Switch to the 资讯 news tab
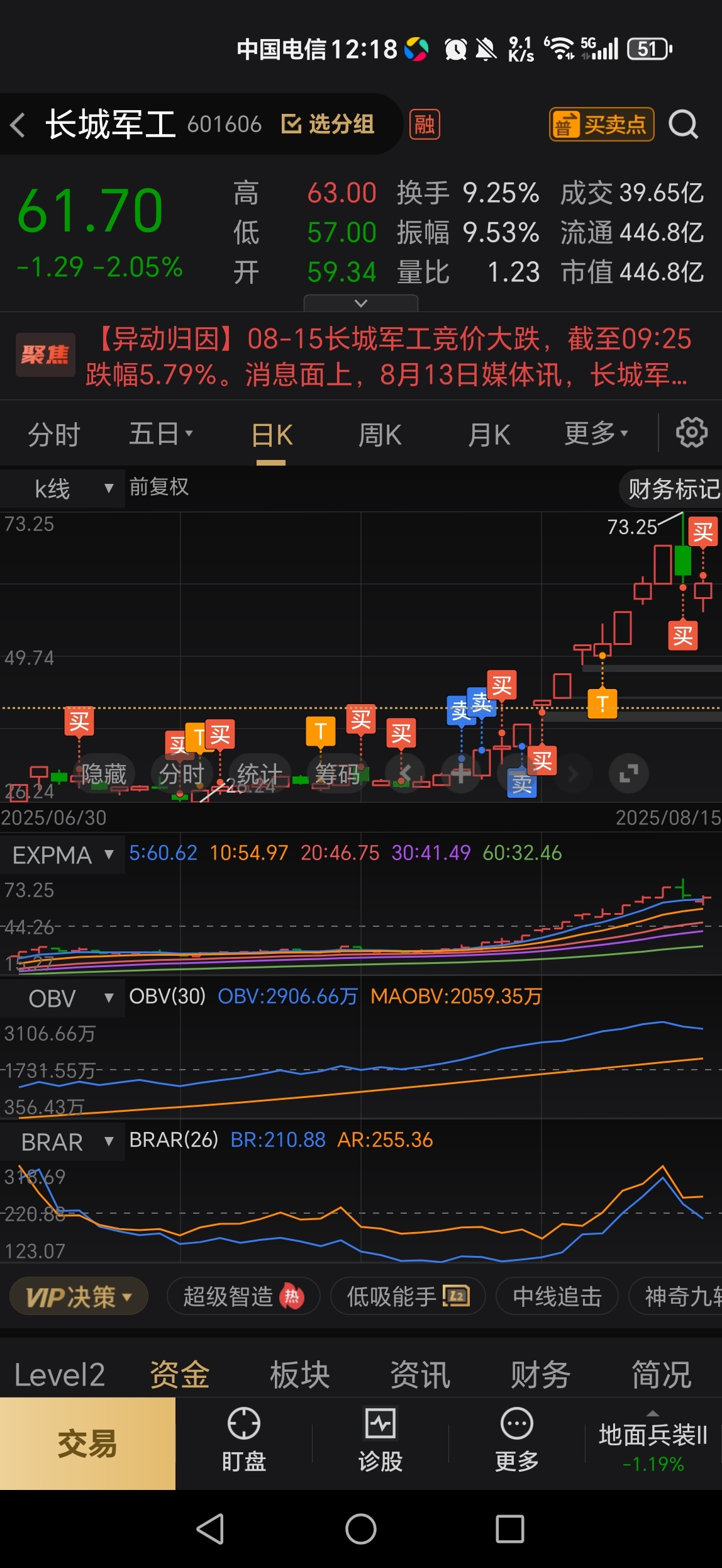This screenshot has width=722, height=1568. (420, 1375)
